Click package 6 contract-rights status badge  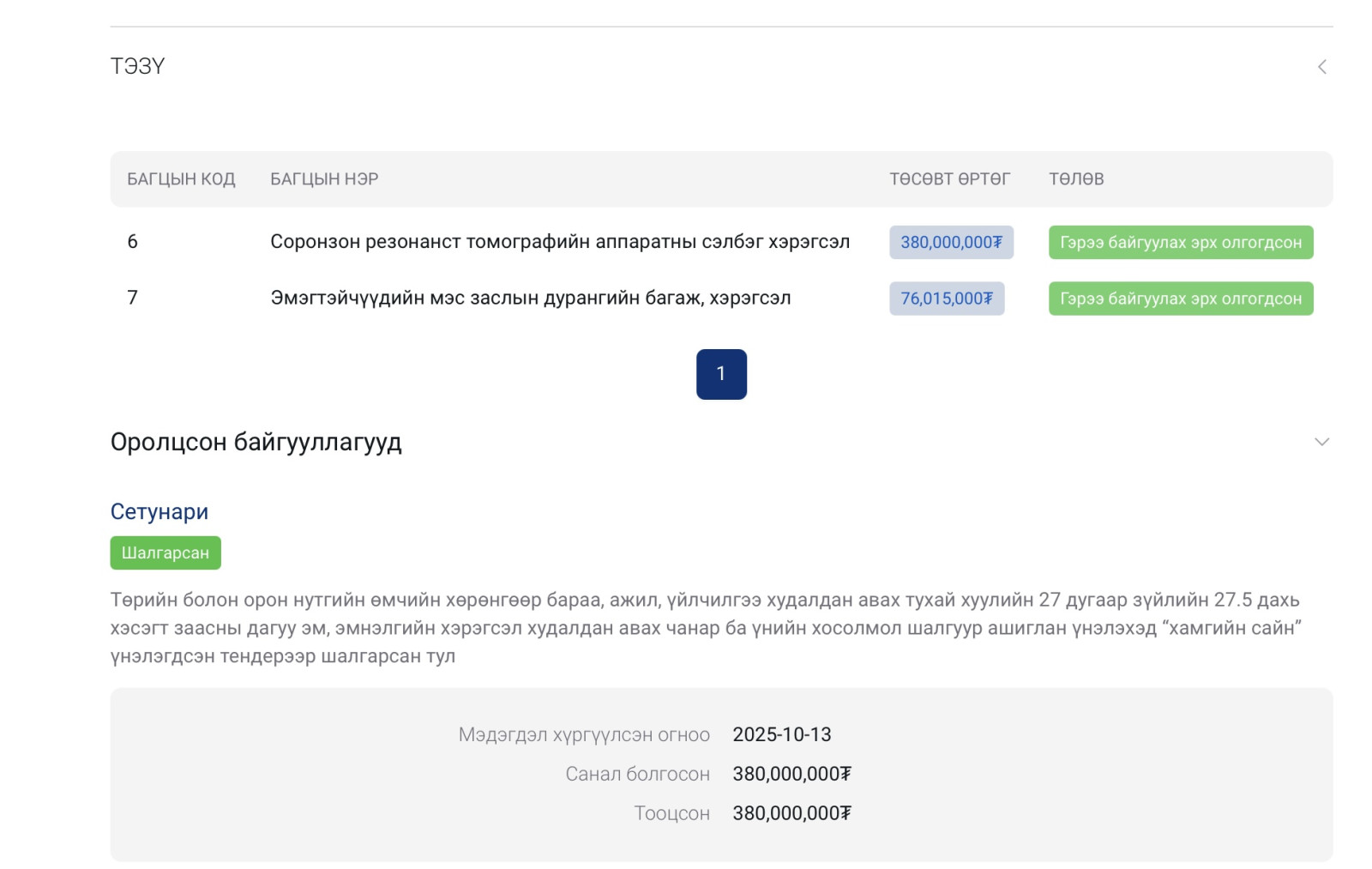tap(1180, 243)
